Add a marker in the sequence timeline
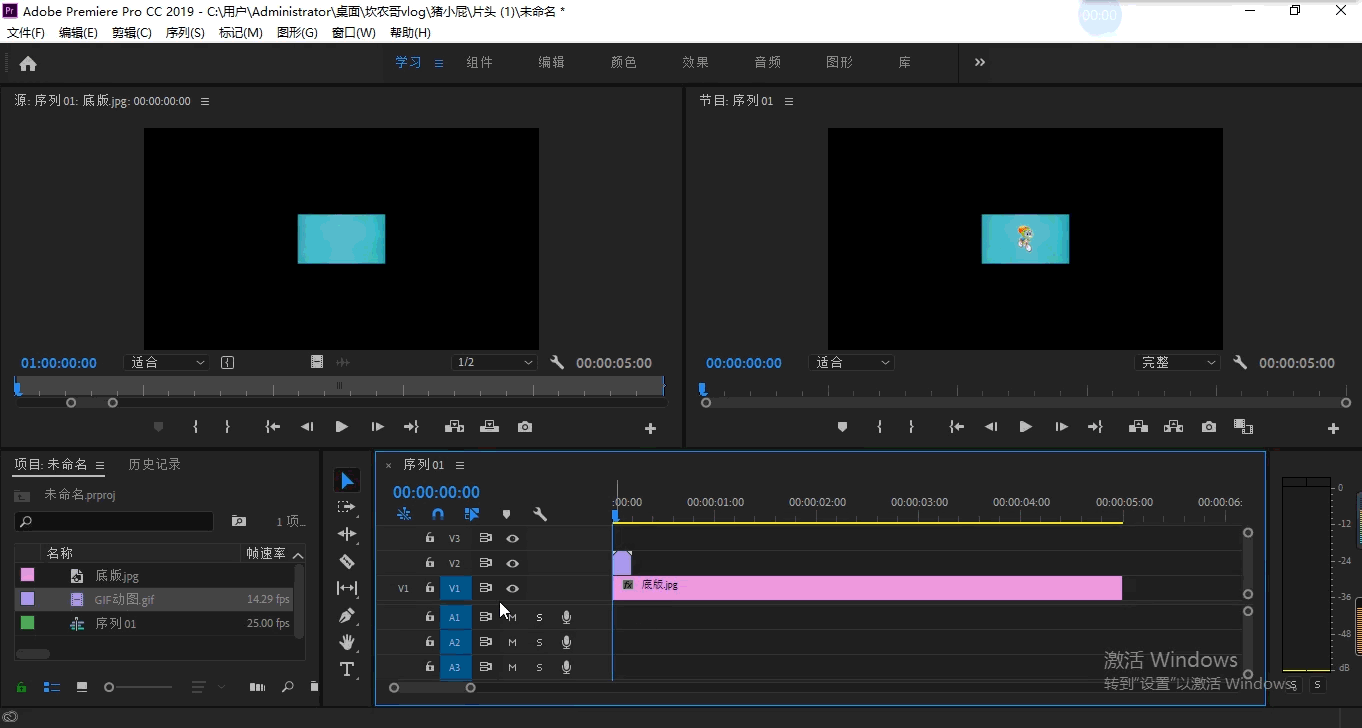 [x=506, y=514]
